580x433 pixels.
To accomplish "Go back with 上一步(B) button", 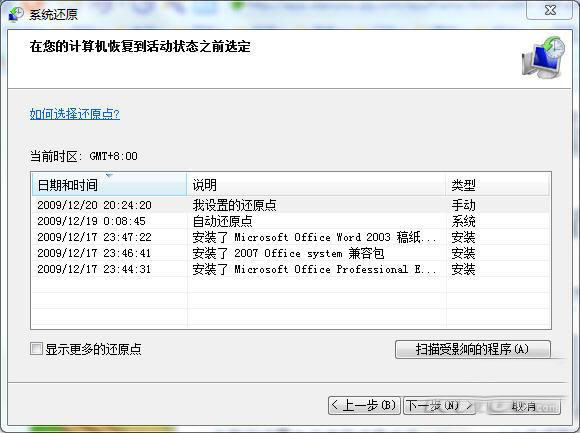I will tap(364, 406).
